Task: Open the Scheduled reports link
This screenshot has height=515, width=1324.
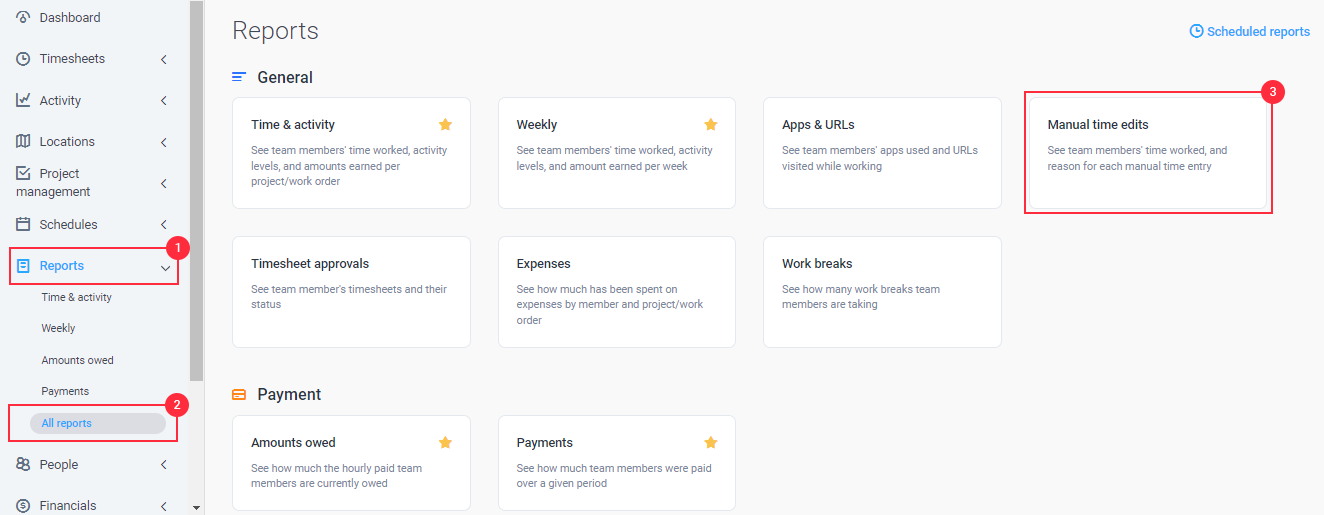Action: (1249, 31)
